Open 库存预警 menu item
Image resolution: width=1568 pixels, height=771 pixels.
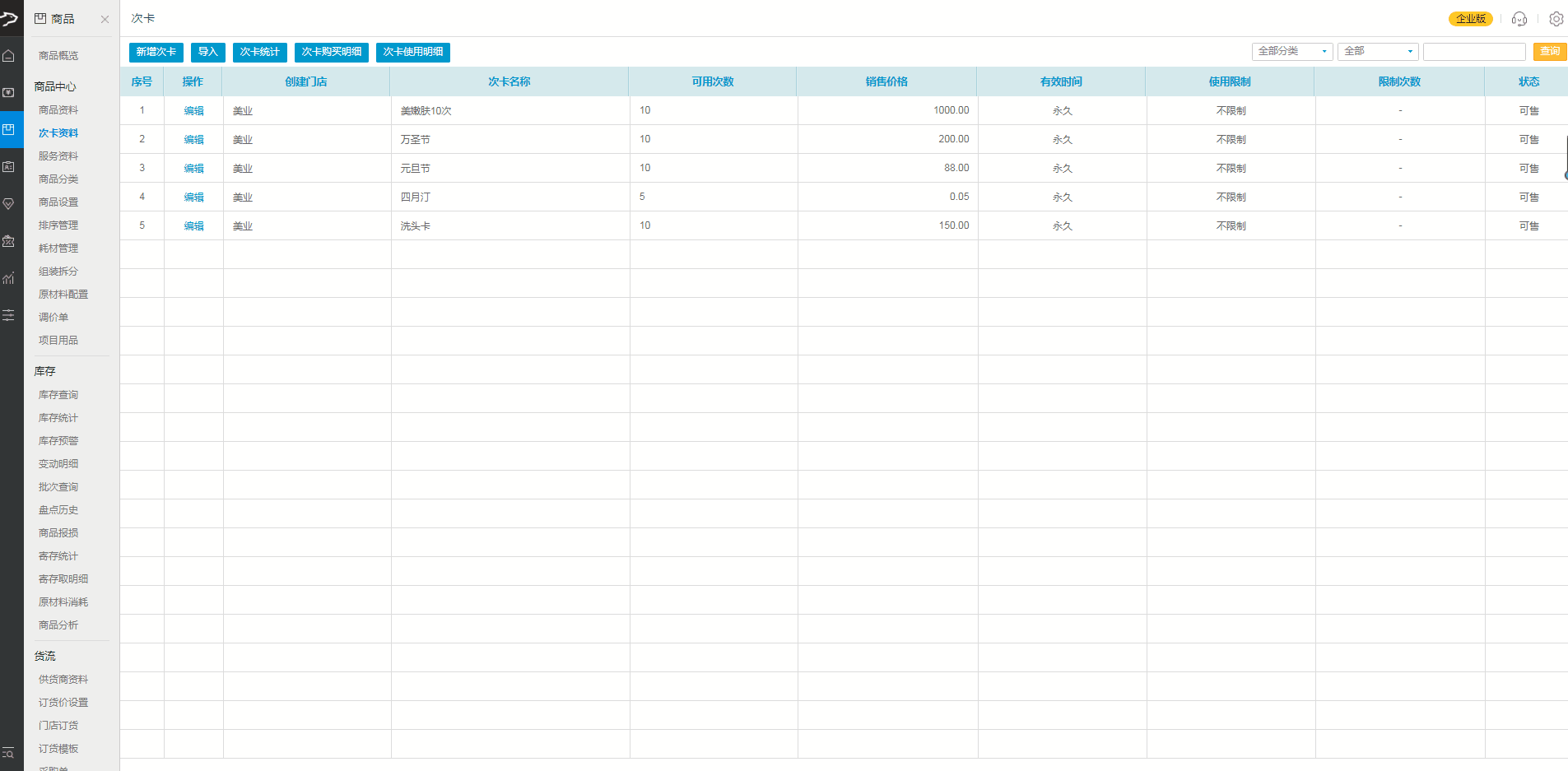[x=58, y=441]
